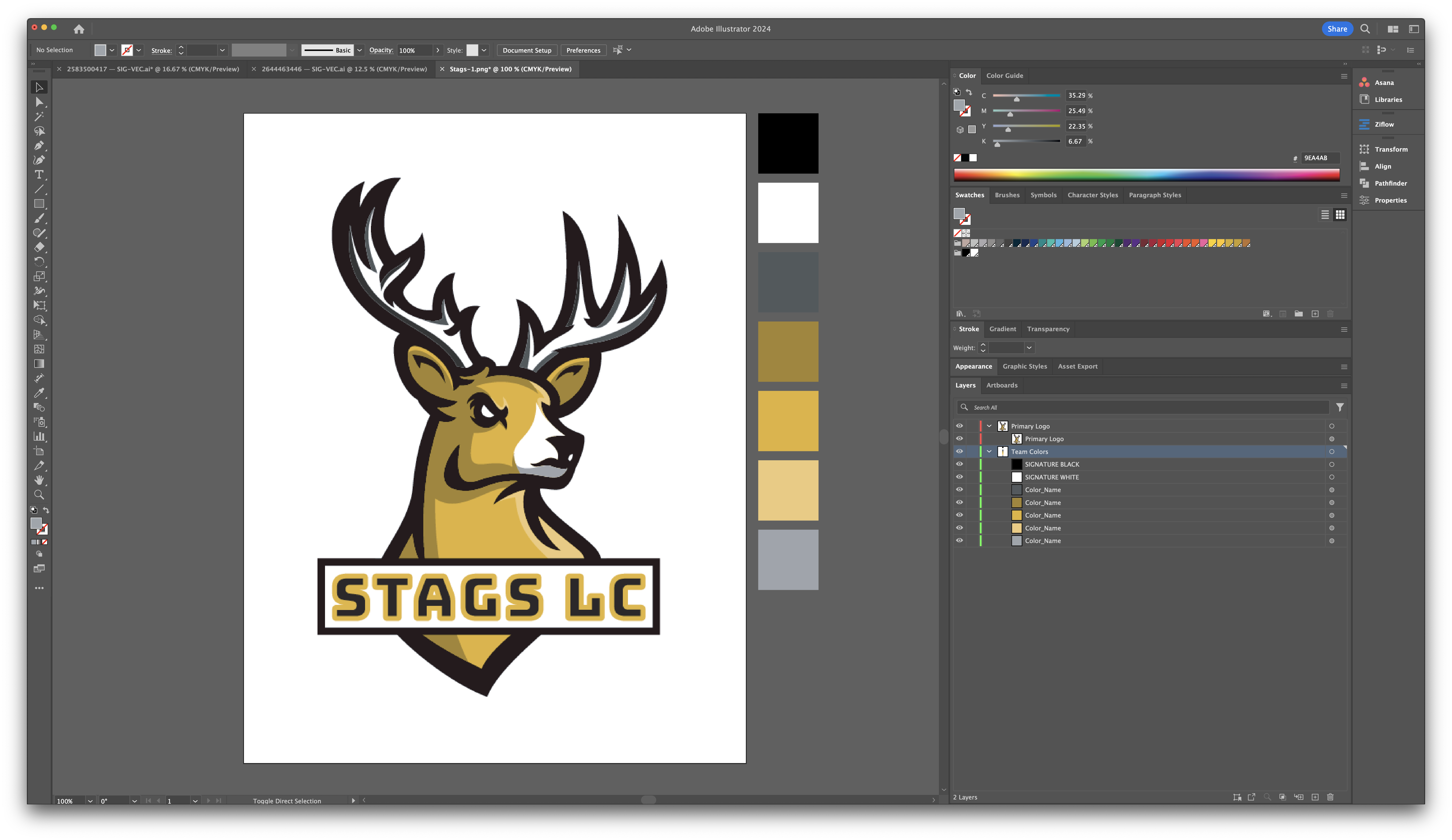Open the stroke Weight dropdown
The image size is (1452, 840).
coord(1029,347)
